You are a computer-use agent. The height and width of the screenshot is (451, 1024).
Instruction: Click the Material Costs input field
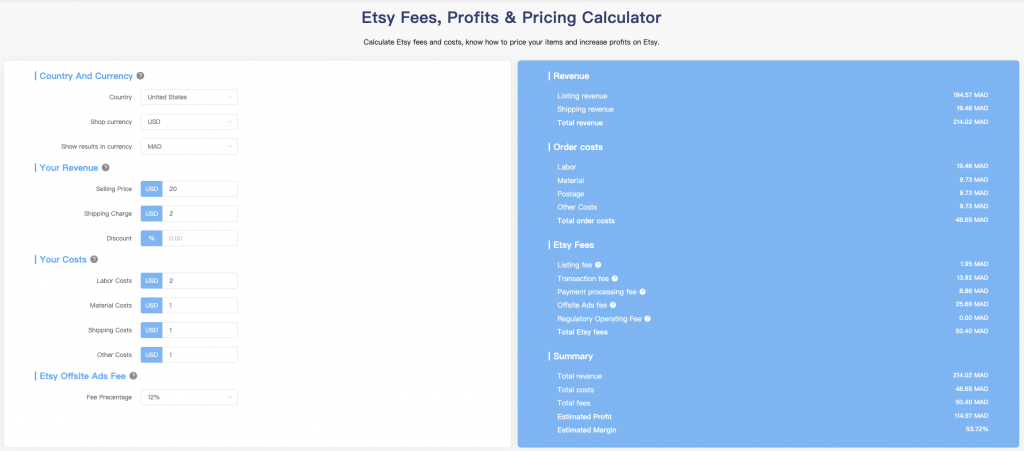click(200, 305)
